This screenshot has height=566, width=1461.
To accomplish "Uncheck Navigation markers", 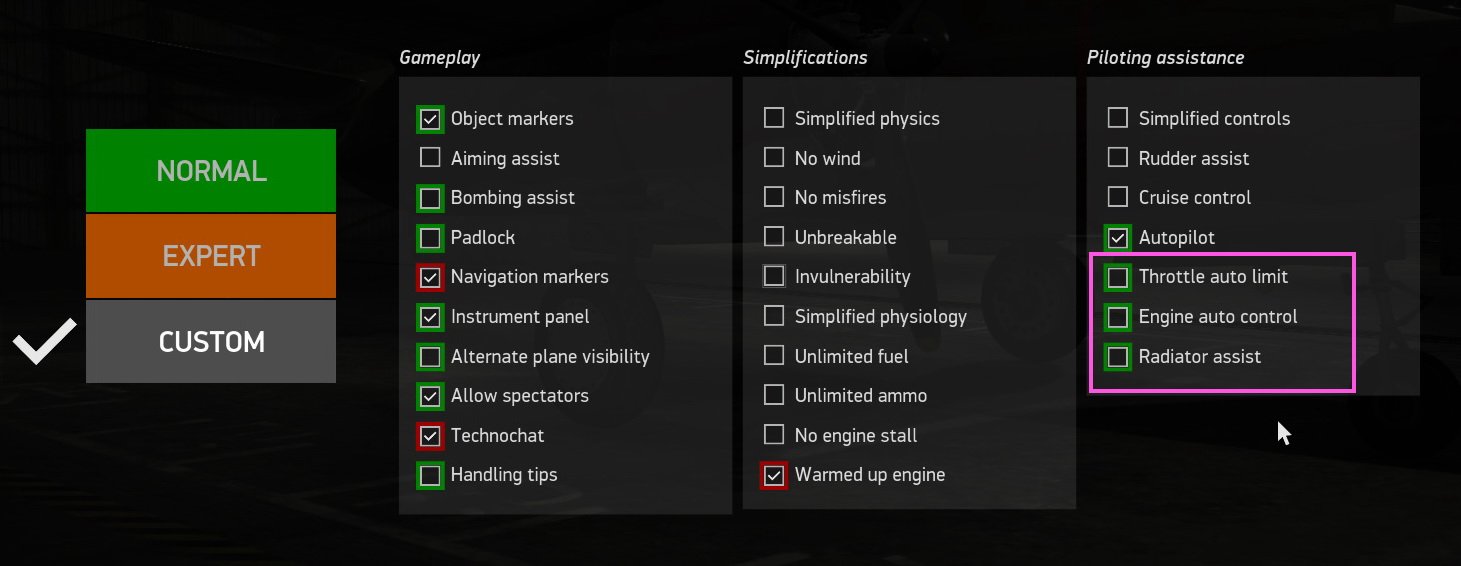I will (x=430, y=277).
